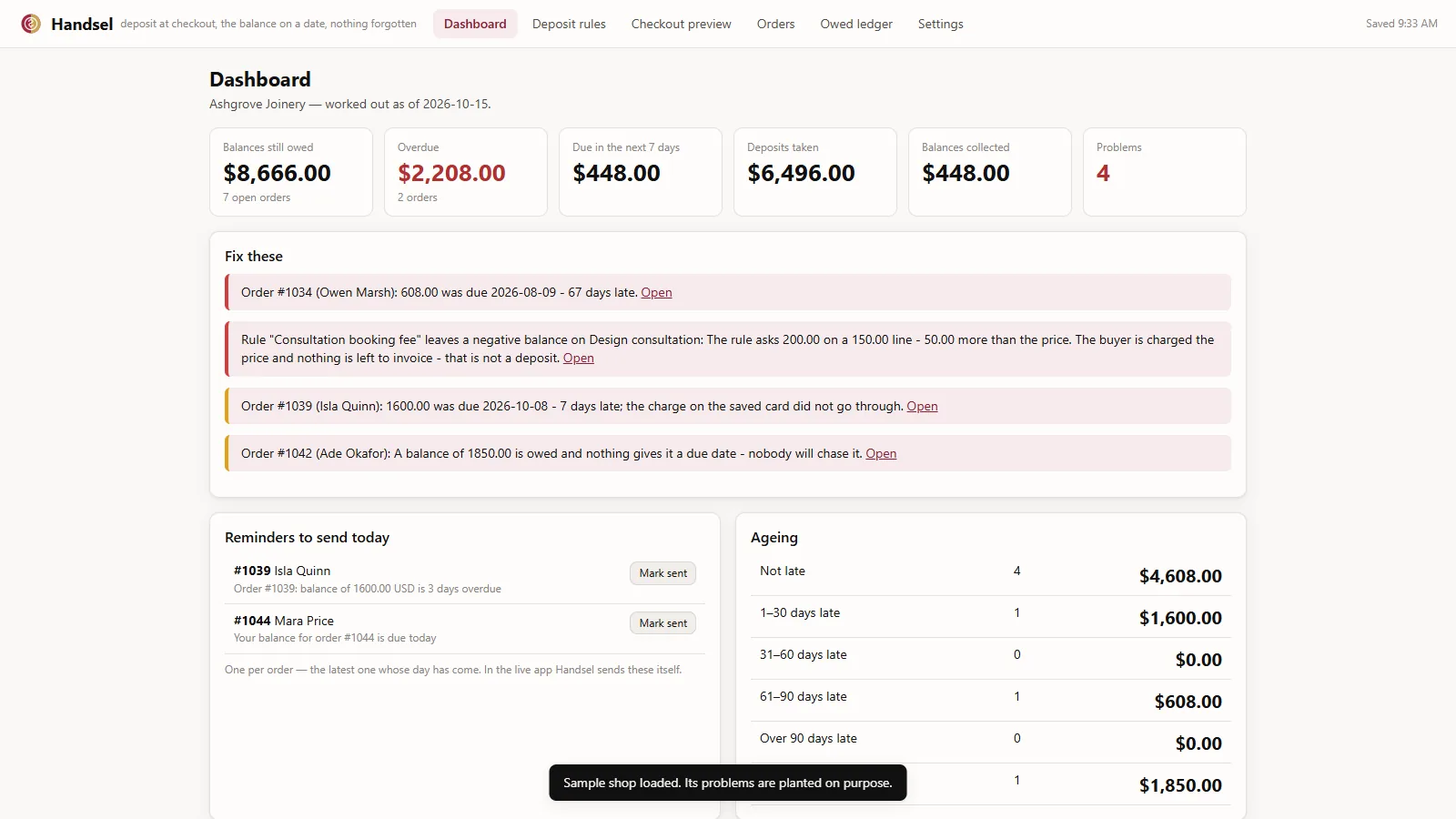Click the Not late ageing row
Image resolution: width=1456 pixels, height=819 pixels.
[991, 575]
